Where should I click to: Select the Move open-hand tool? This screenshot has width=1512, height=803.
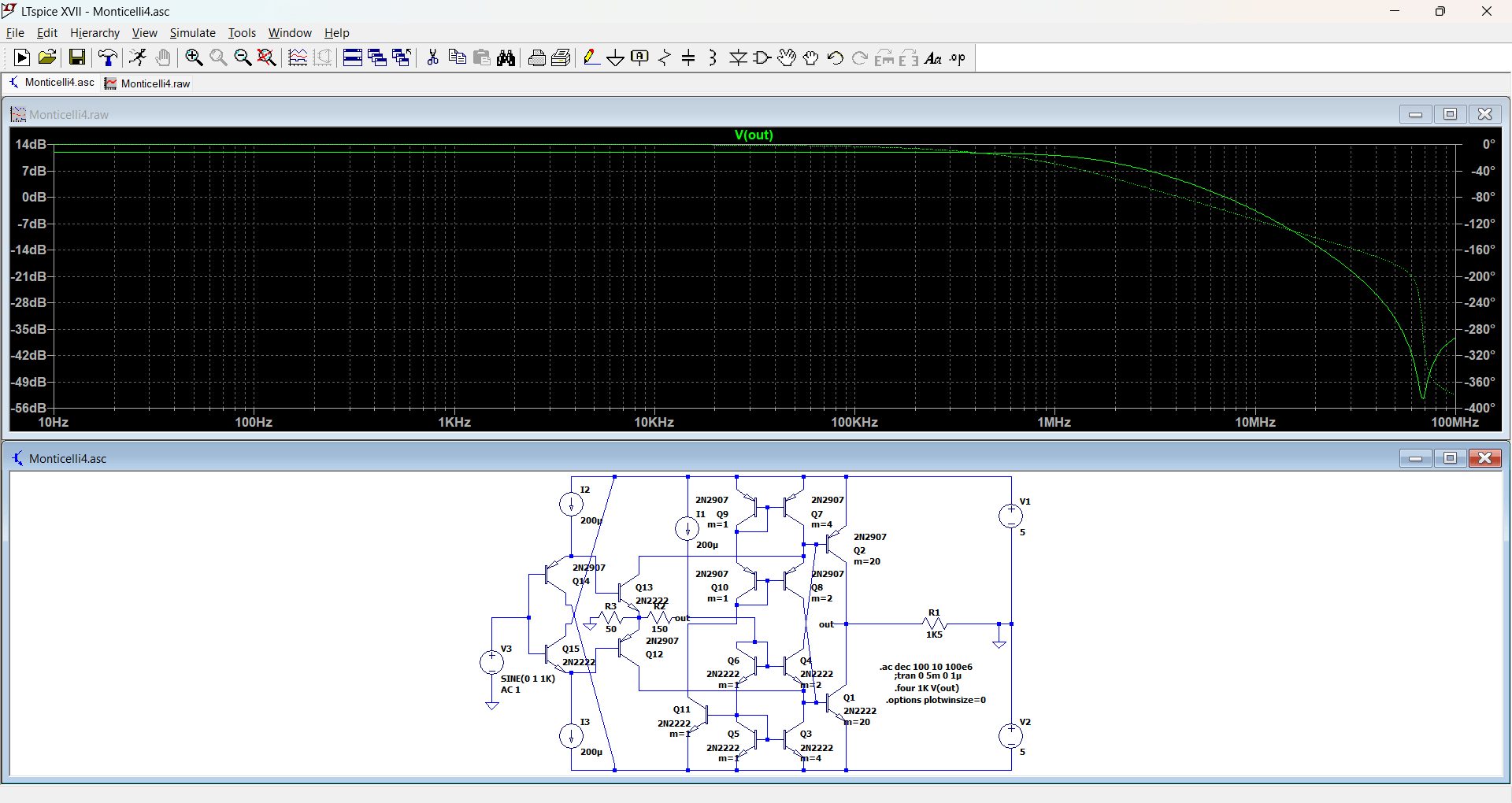(x=787, y=57)
